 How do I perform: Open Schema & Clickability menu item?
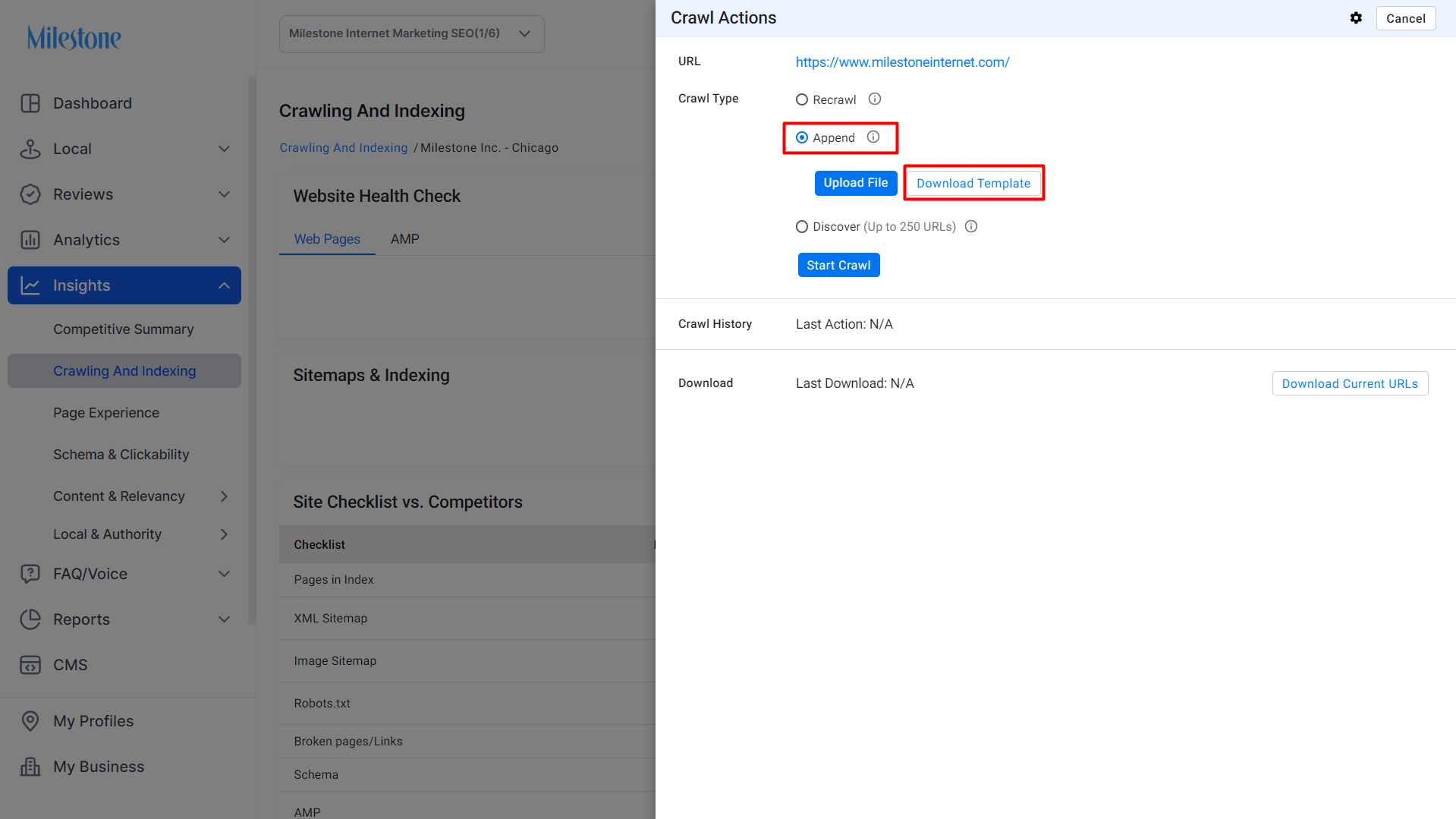[x=121, y=455]
